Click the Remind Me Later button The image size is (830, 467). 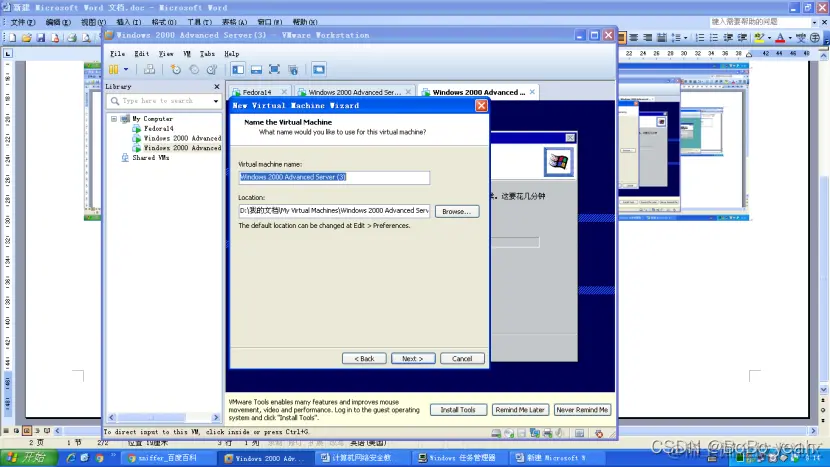click(x=520, y=410)
